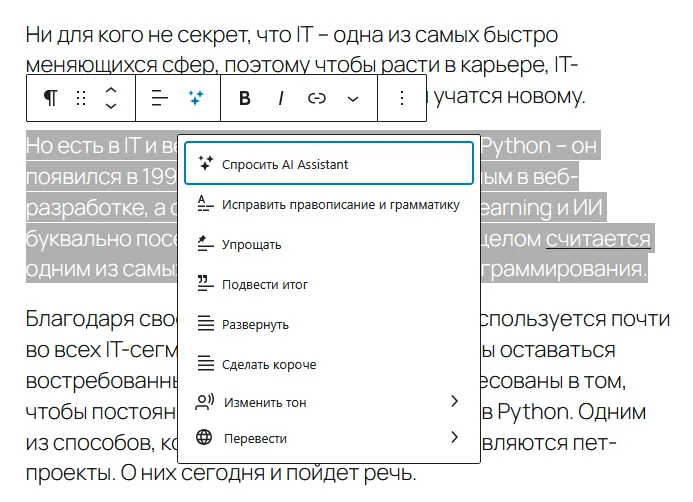Choose Развернуть option

click(329, 324)
